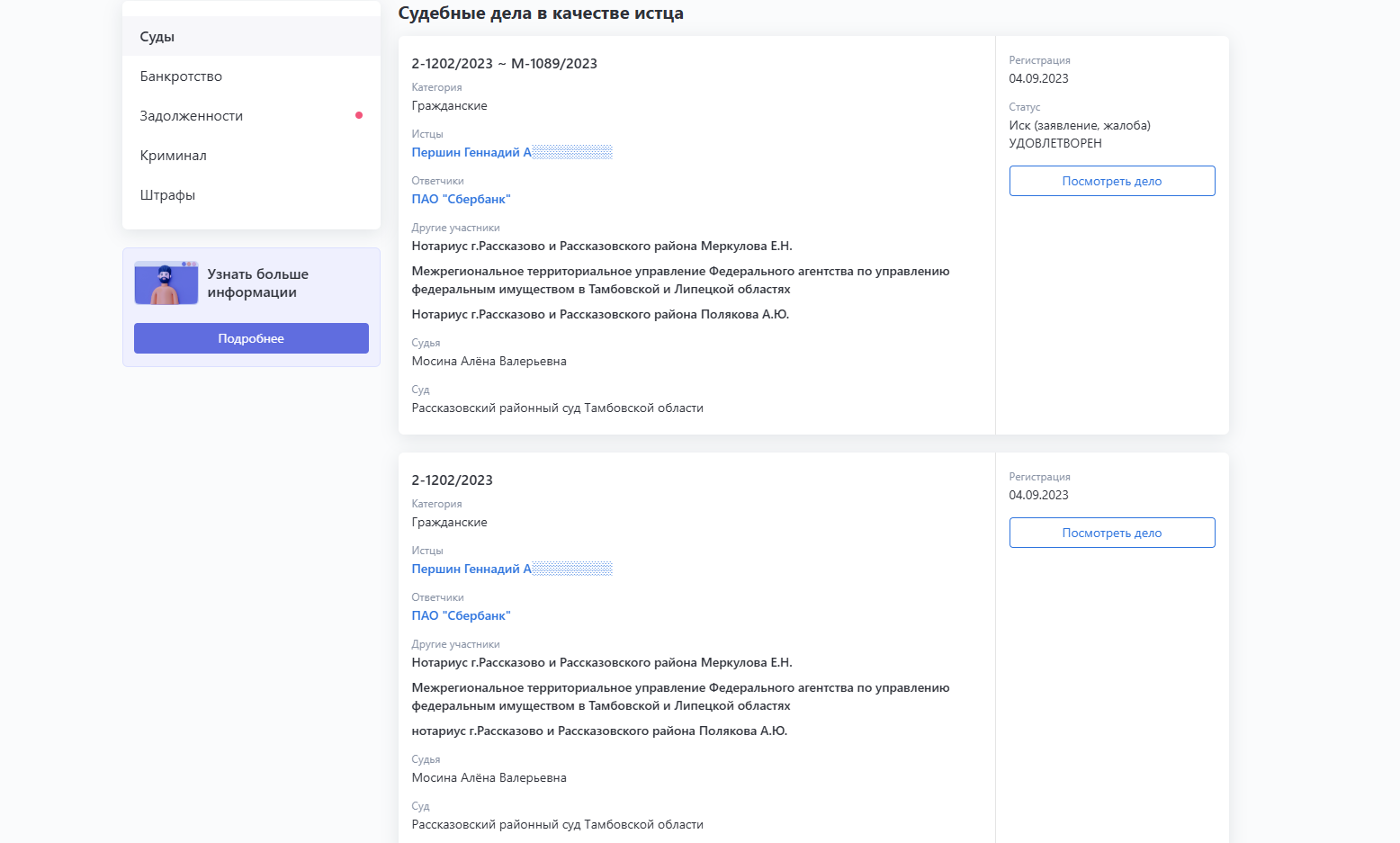Viewport: 1400px width, 843px height.
Task: Open the Банкротство sidebar section
Action: point(251,76)
